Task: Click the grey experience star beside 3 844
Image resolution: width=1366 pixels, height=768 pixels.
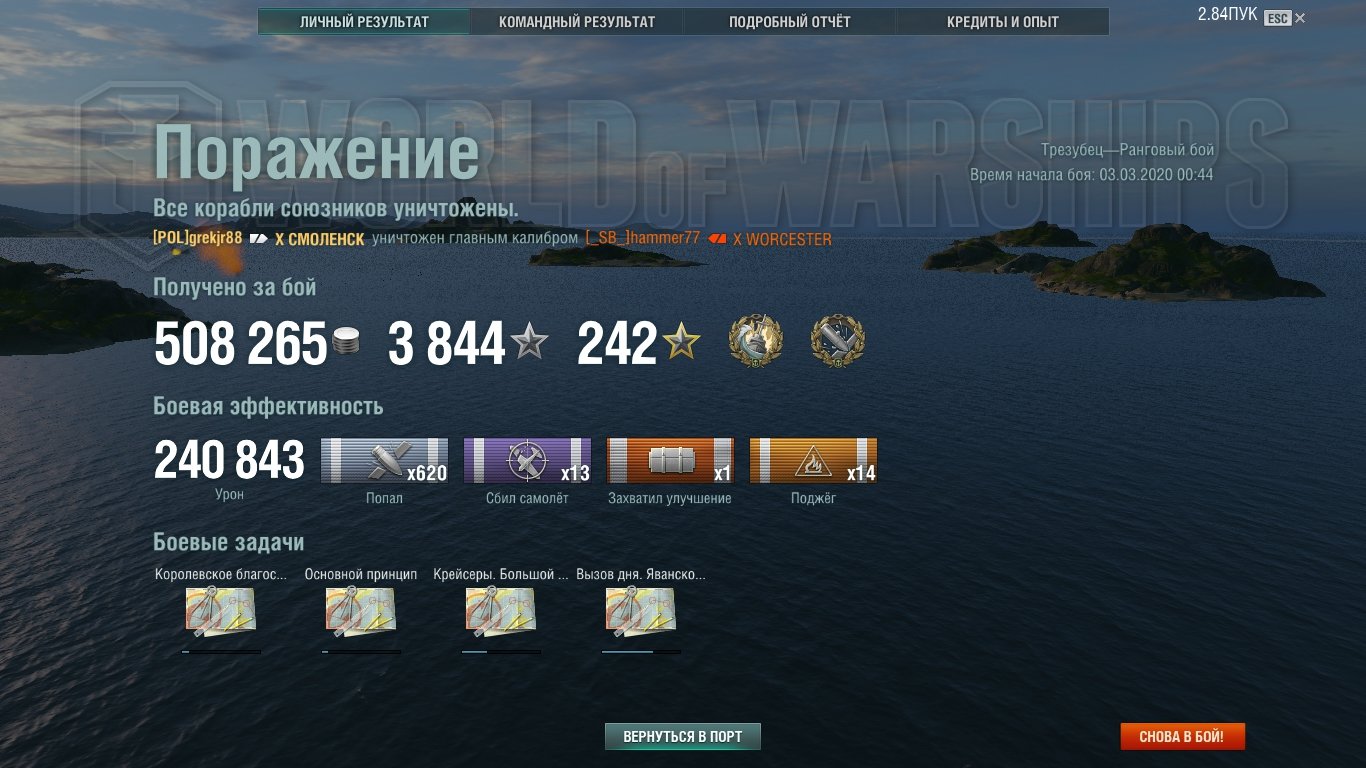Action: coord(529,342)
